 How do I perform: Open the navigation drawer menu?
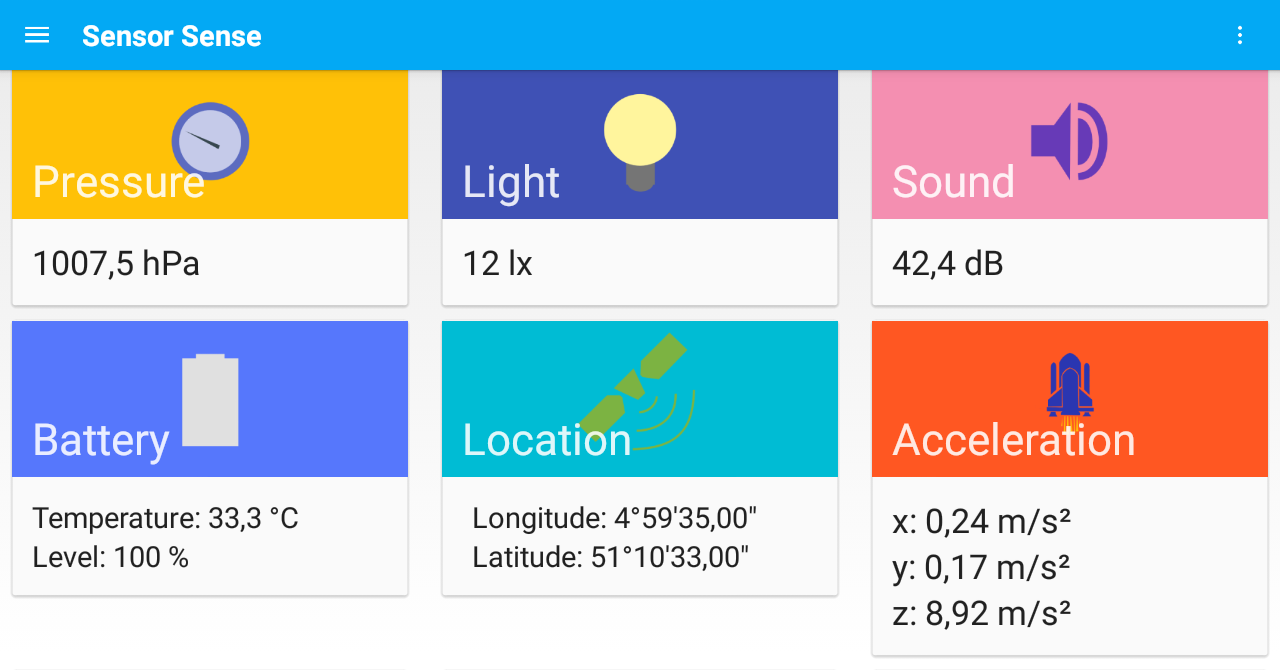tap(37, 35)
